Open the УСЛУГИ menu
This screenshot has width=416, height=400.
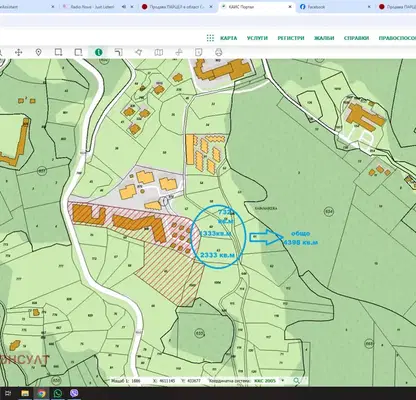click(257, 38)
